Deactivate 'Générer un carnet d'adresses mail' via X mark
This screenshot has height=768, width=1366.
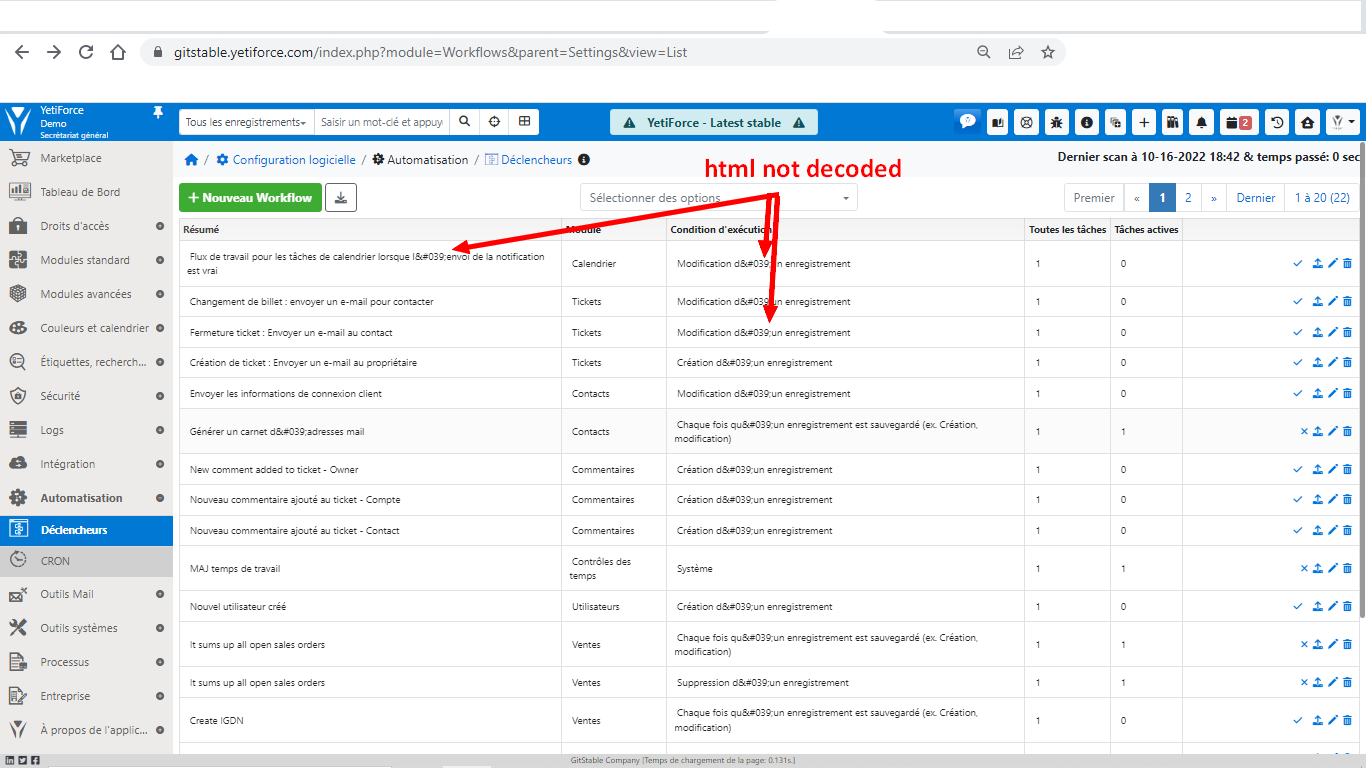(x=1303, y=431)
